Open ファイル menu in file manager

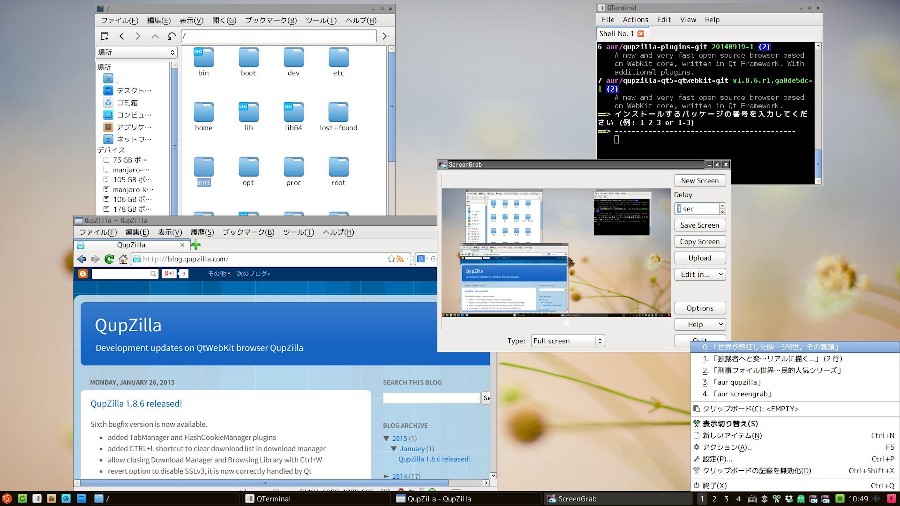pos(119,21)
